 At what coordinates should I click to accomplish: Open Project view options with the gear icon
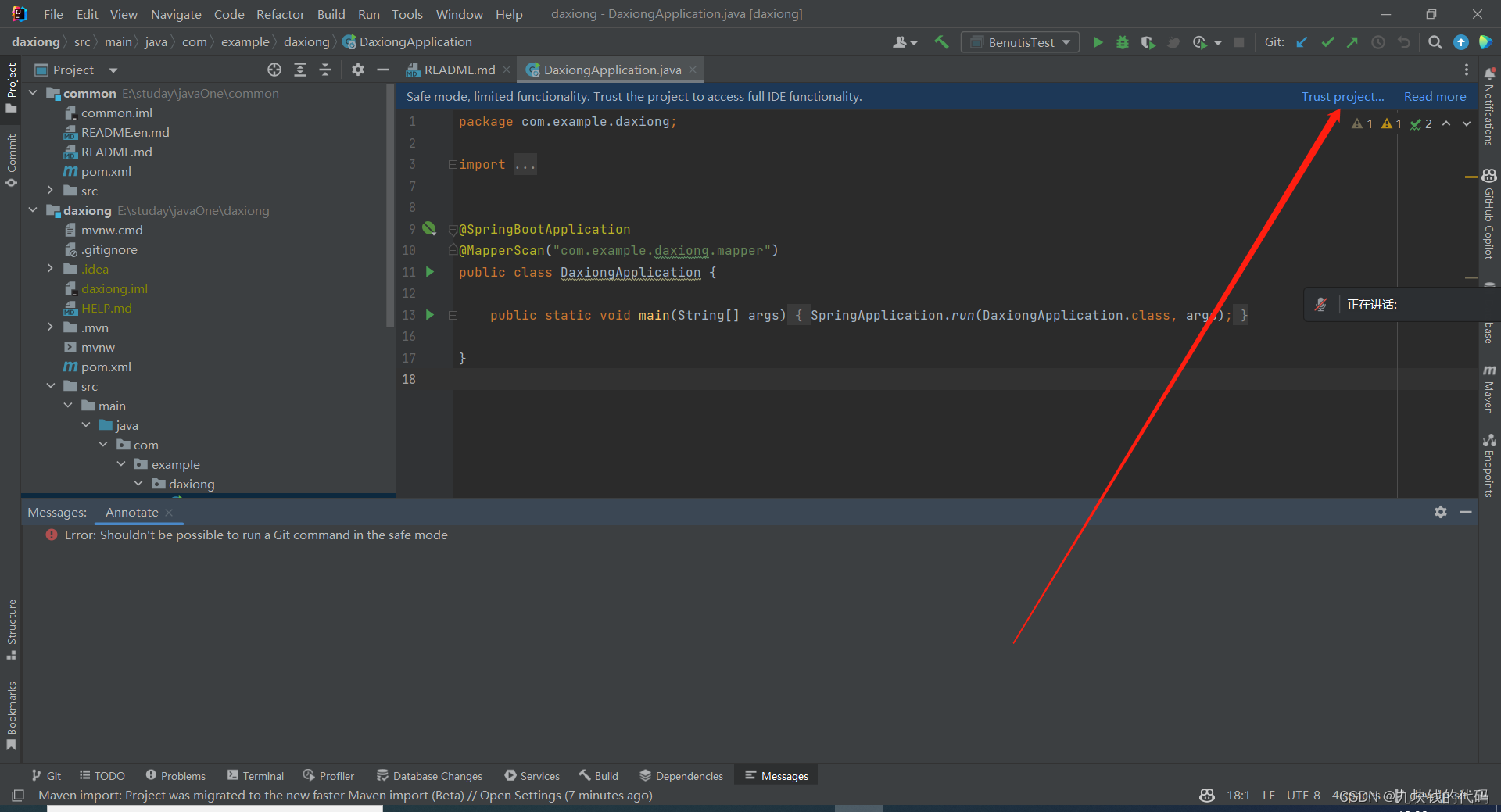coord(358,70)
